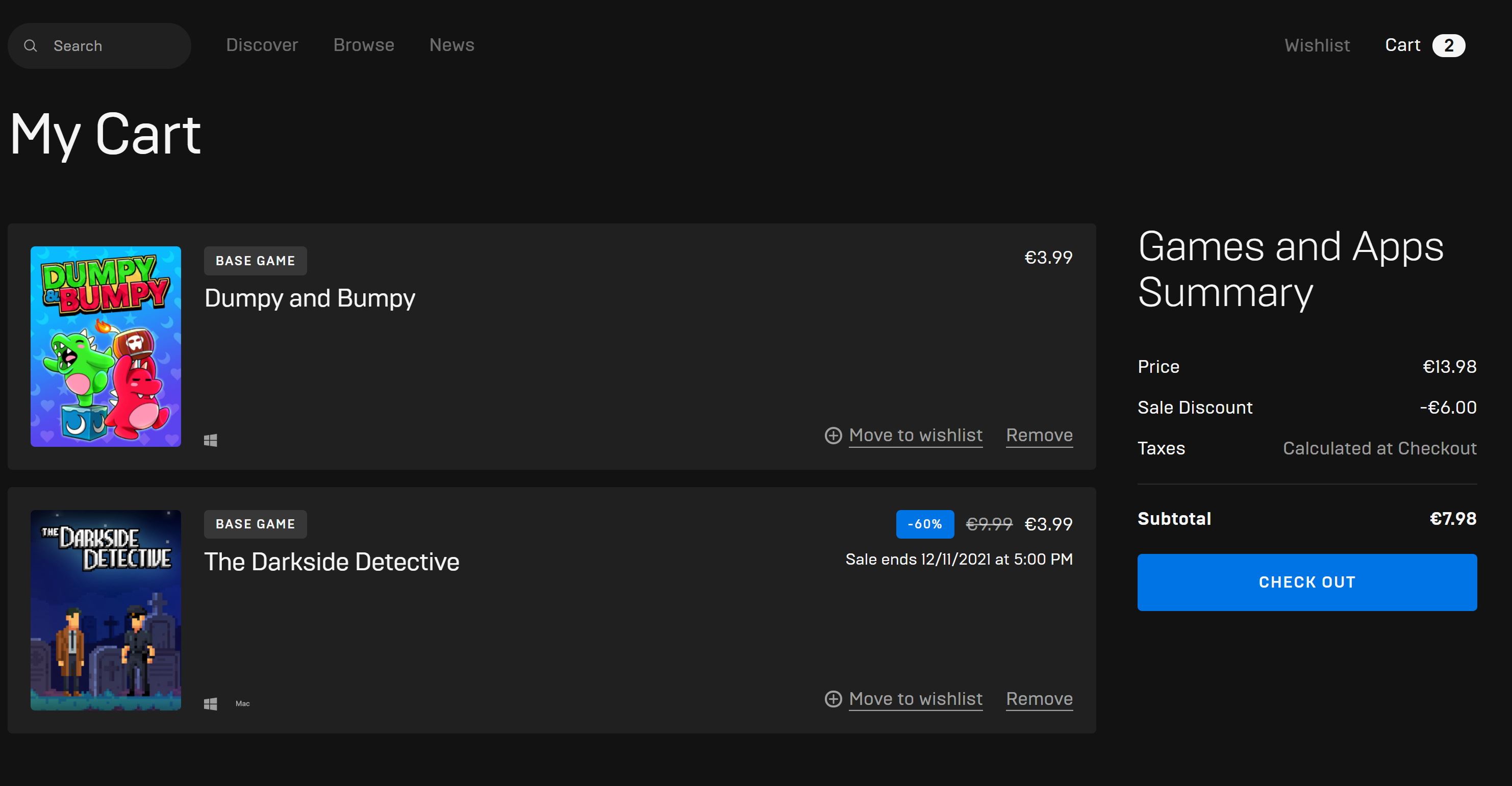Click the CHECK OUT button
The height and width of the screenshot is (786, 1512).
(1306, 582)
